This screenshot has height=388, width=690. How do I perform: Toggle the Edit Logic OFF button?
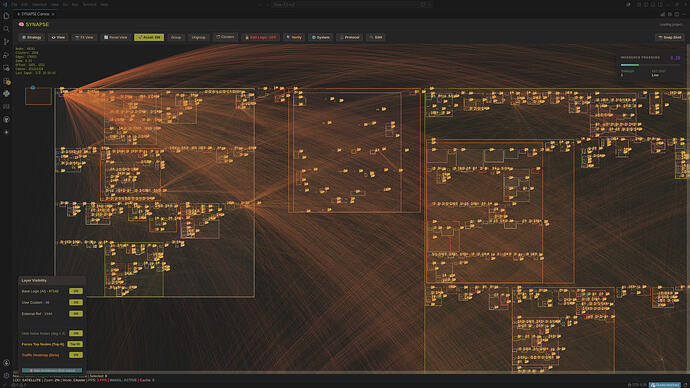[261, 37]
